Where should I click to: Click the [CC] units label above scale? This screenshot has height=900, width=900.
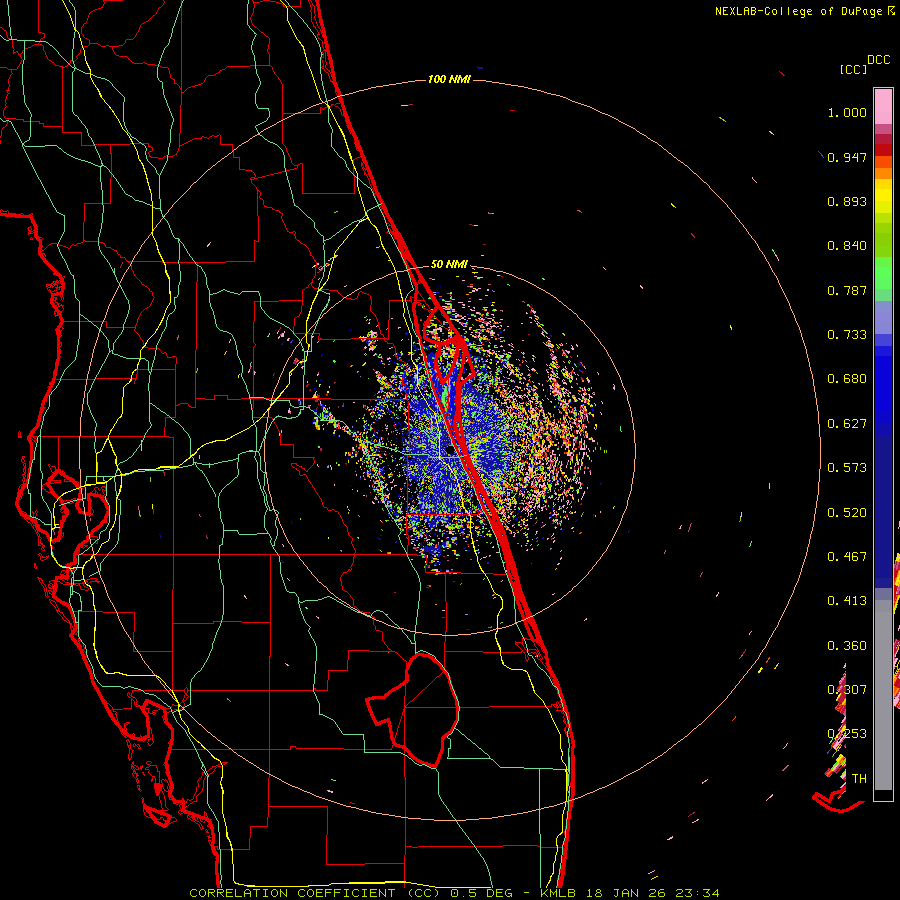coord(853,69)
